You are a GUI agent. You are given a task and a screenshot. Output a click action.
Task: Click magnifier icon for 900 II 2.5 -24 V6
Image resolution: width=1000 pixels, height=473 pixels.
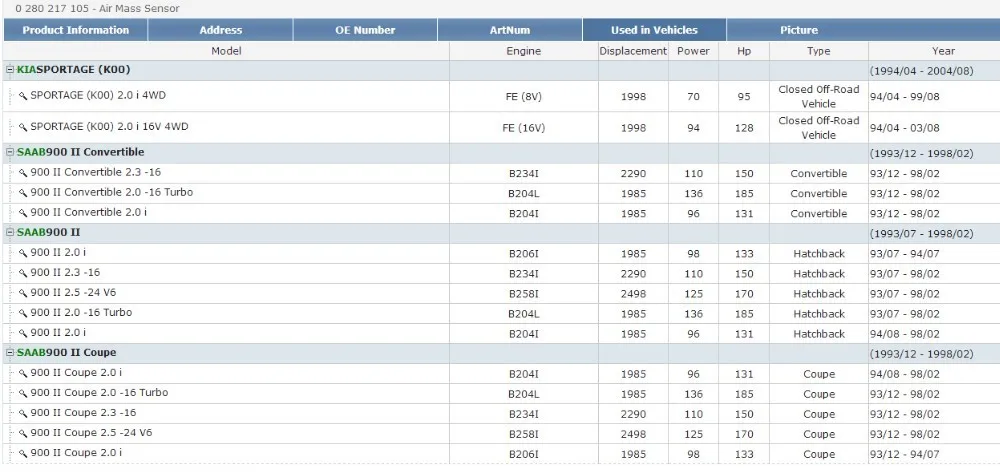tap(22, 293)
